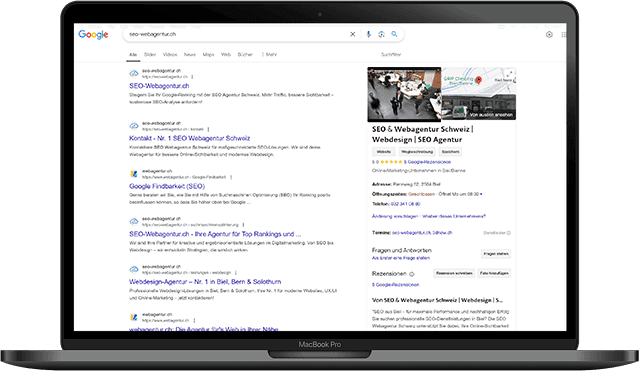Screen dimensions: 640x380
Task: Open the Suchfilter options
Action: 391,55
